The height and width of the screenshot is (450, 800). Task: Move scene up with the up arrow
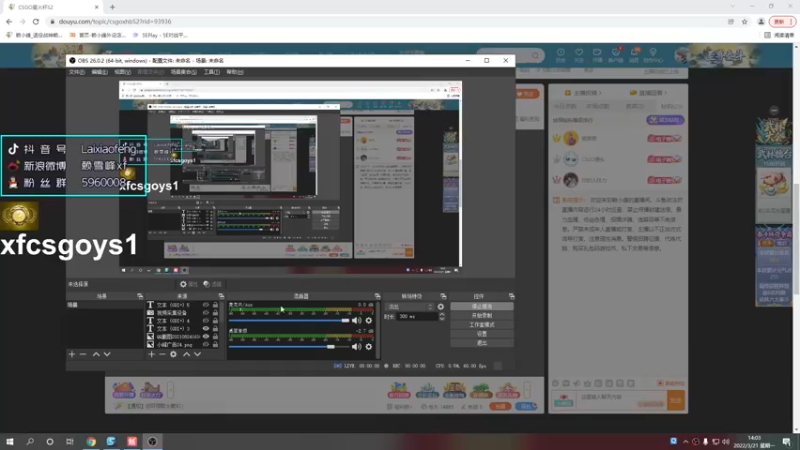pyautogui.click(x=96, y=354)
